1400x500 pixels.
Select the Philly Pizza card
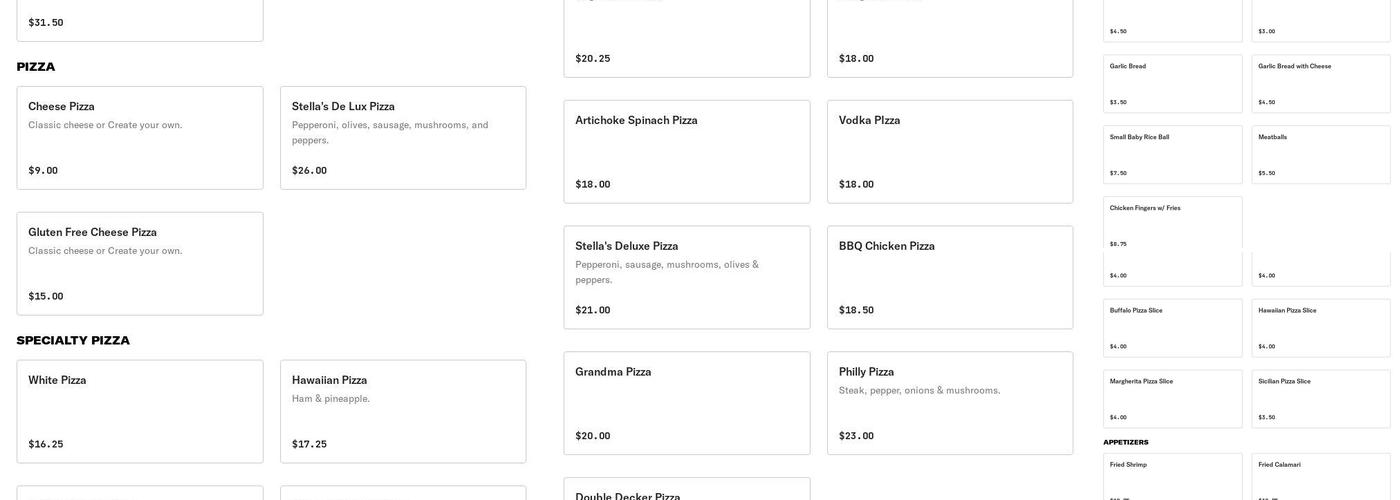click(x=950, y=403)
